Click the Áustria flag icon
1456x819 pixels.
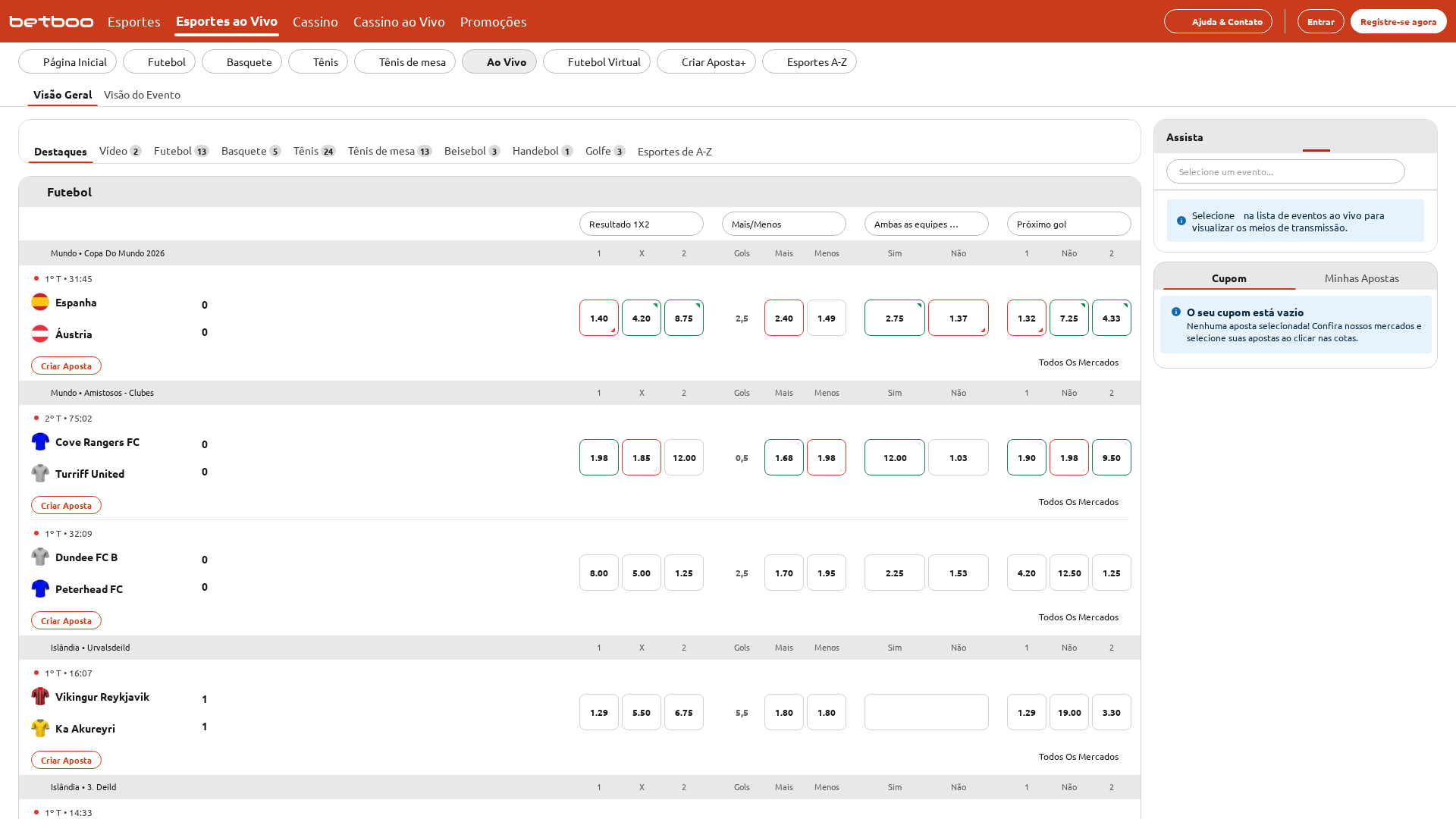point(40,334)
